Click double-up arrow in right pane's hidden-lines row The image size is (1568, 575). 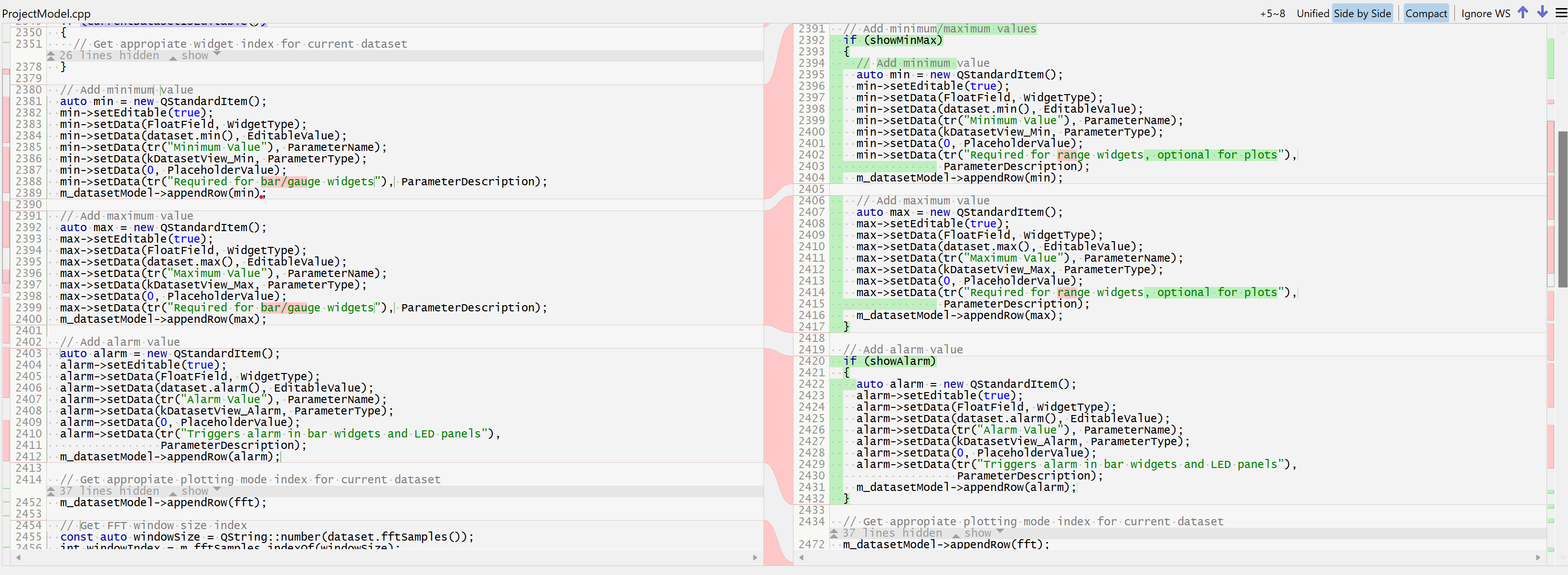click(x=834, y=533)
